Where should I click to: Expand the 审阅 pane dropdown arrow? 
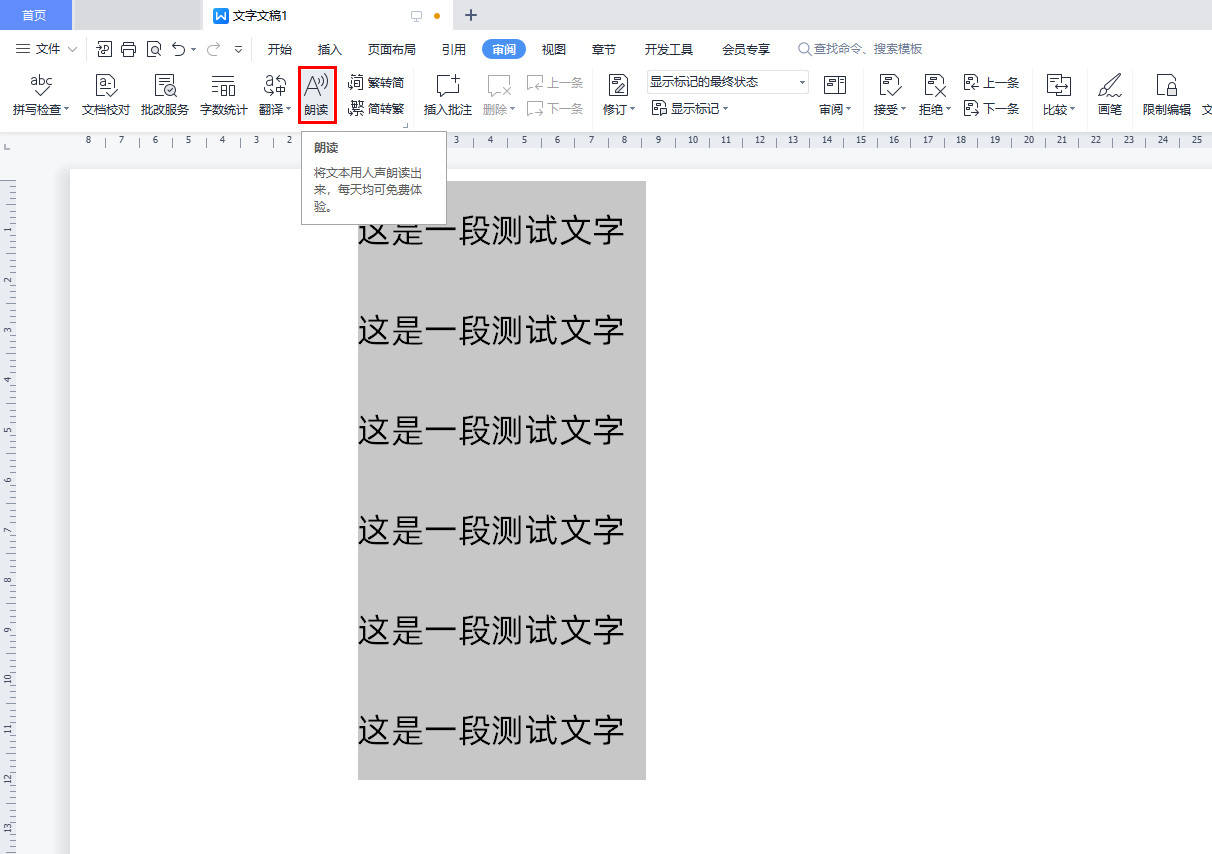coord(849,109)
